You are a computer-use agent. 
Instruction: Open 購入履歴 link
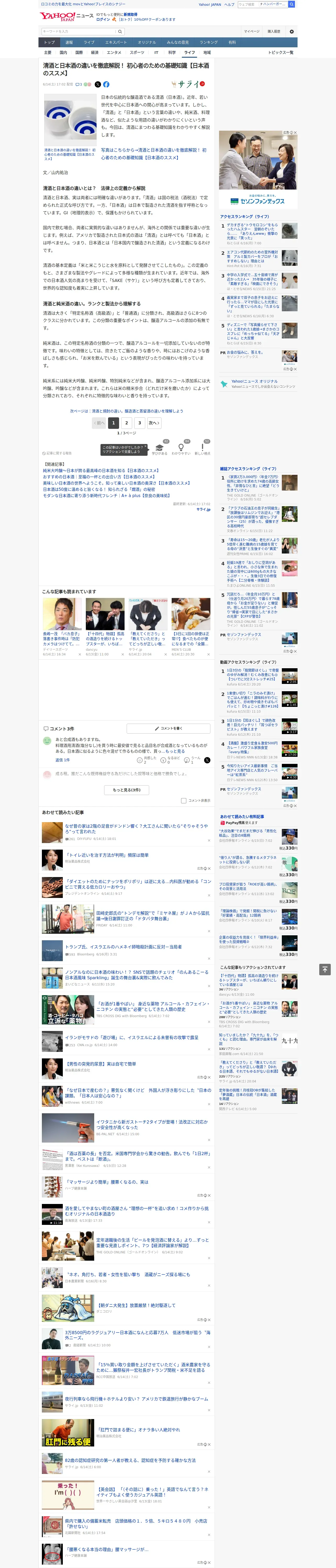pyautogui.click(x=274, y=32)
